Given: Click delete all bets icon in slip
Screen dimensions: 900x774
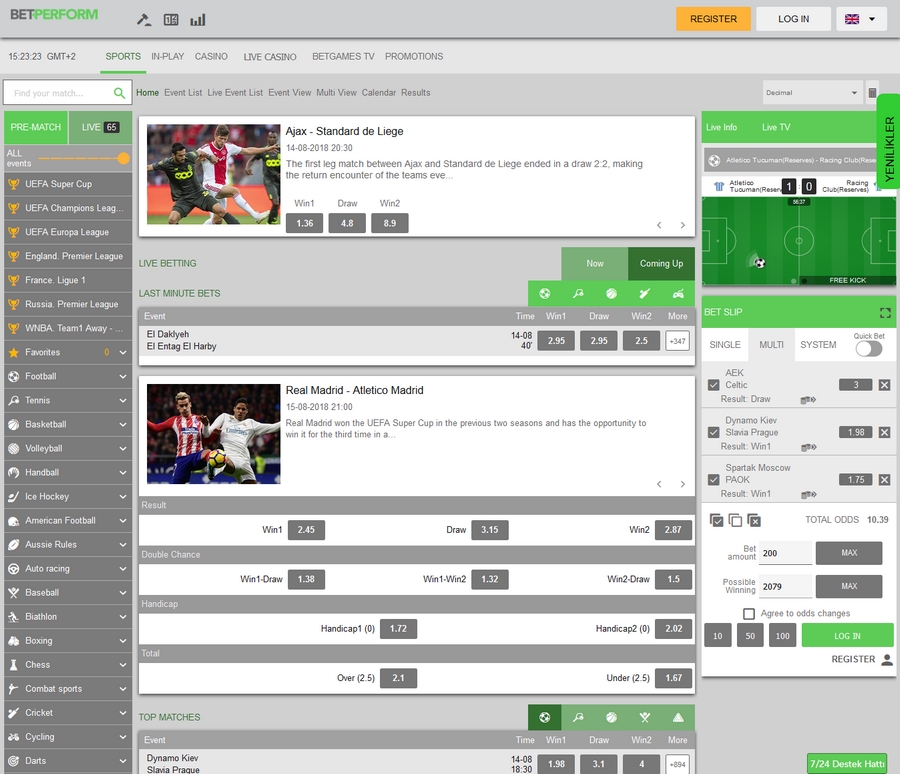Looking at the screenshot, I should (754, 520).
